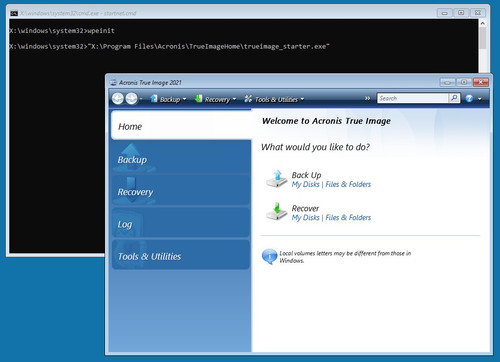Open navigation history dropdown arrow beside Forward

pos(141,99)
